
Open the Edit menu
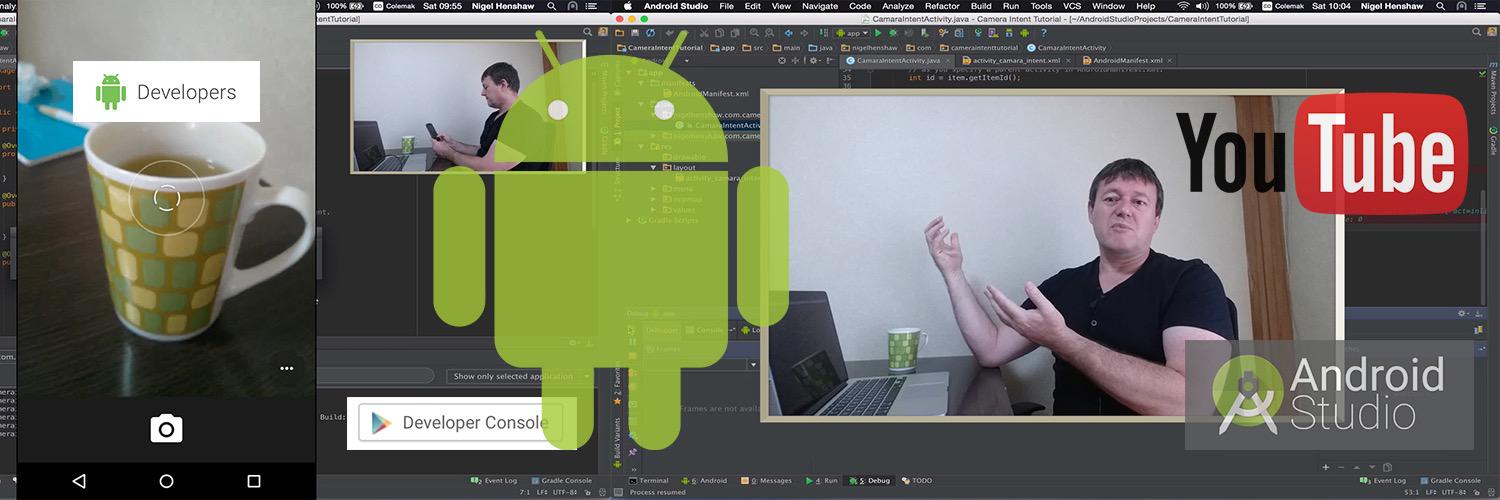(753, 6)
